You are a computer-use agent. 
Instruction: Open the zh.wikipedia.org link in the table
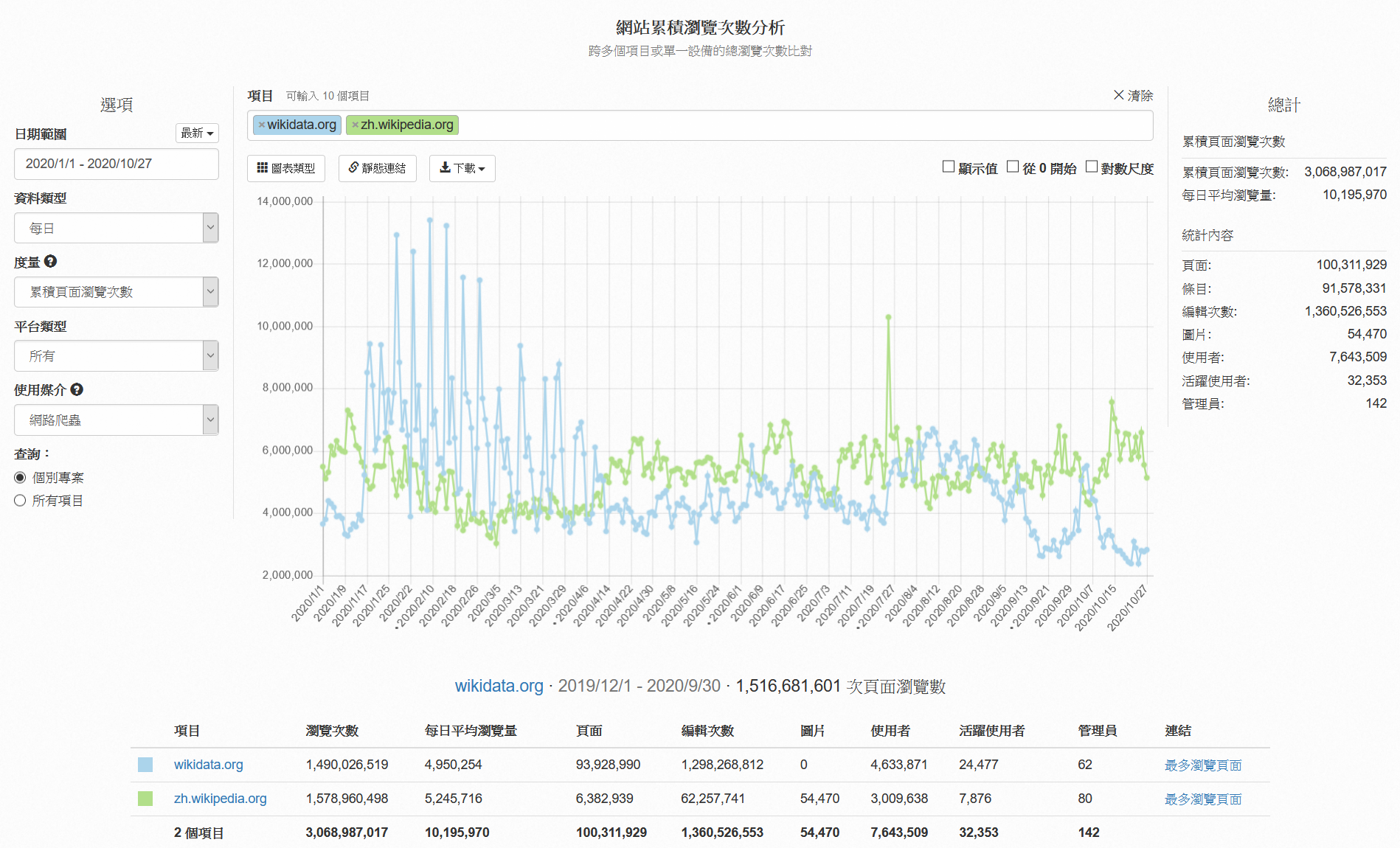click(221, 799)
